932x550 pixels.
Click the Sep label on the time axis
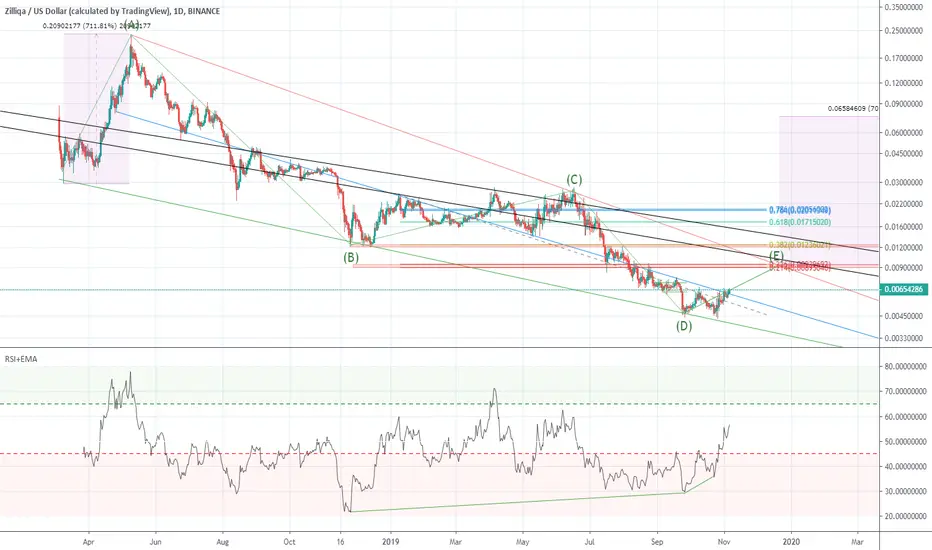[x=657, y=542]
